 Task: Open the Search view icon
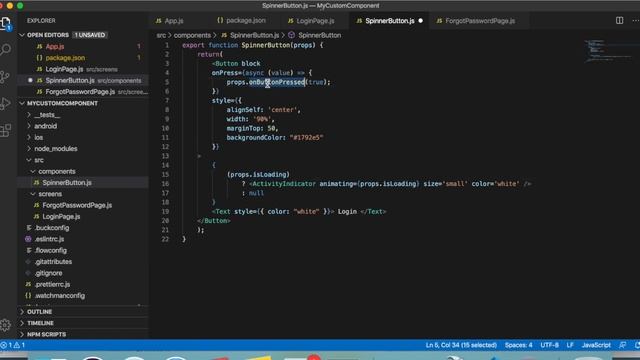tap(6, 50)
